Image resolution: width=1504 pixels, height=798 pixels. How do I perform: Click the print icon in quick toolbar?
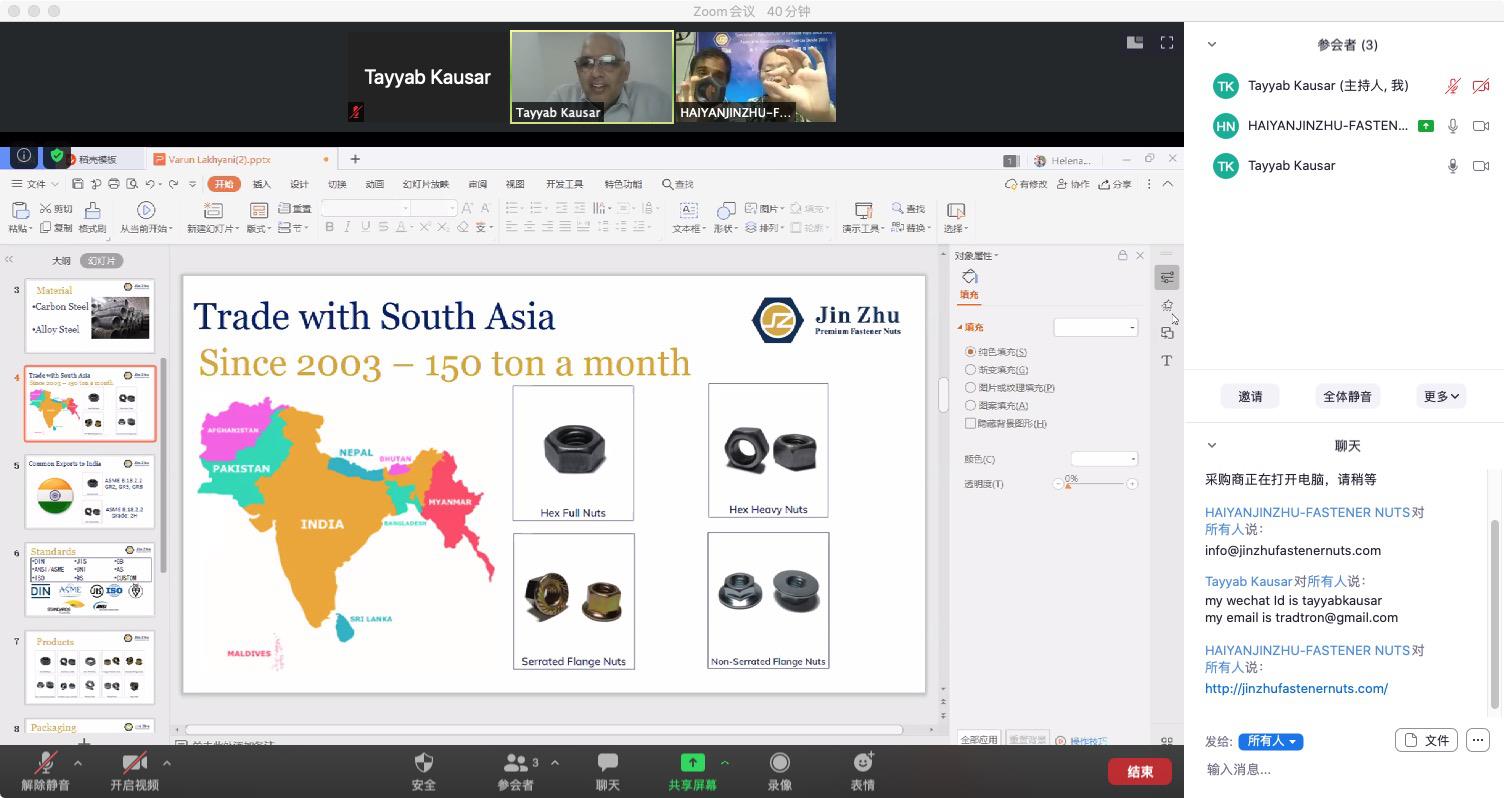(113, 184)
